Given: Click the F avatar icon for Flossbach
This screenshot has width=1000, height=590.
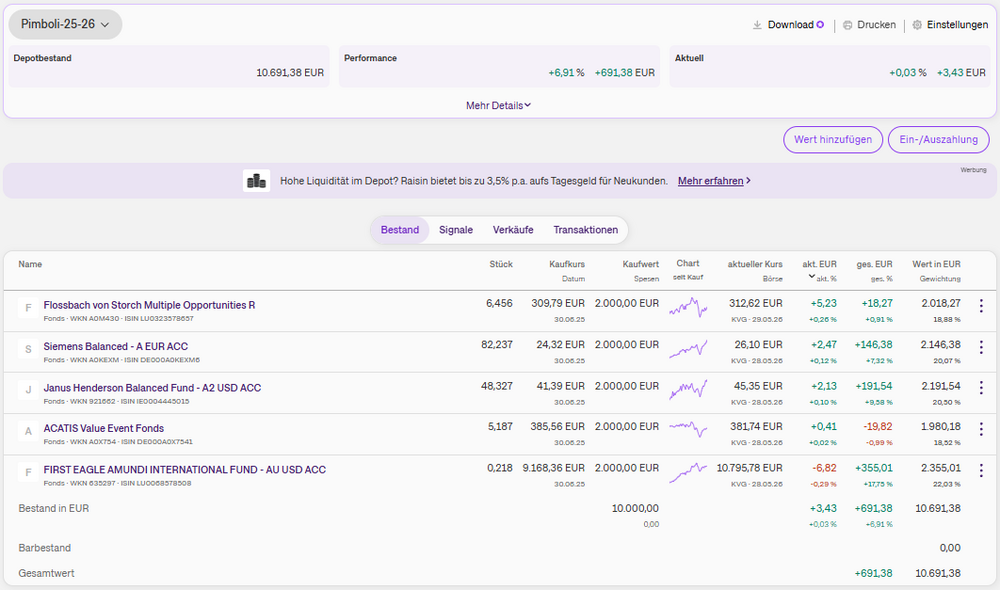Looking at the screenshot, I should [x=28, y=308].
